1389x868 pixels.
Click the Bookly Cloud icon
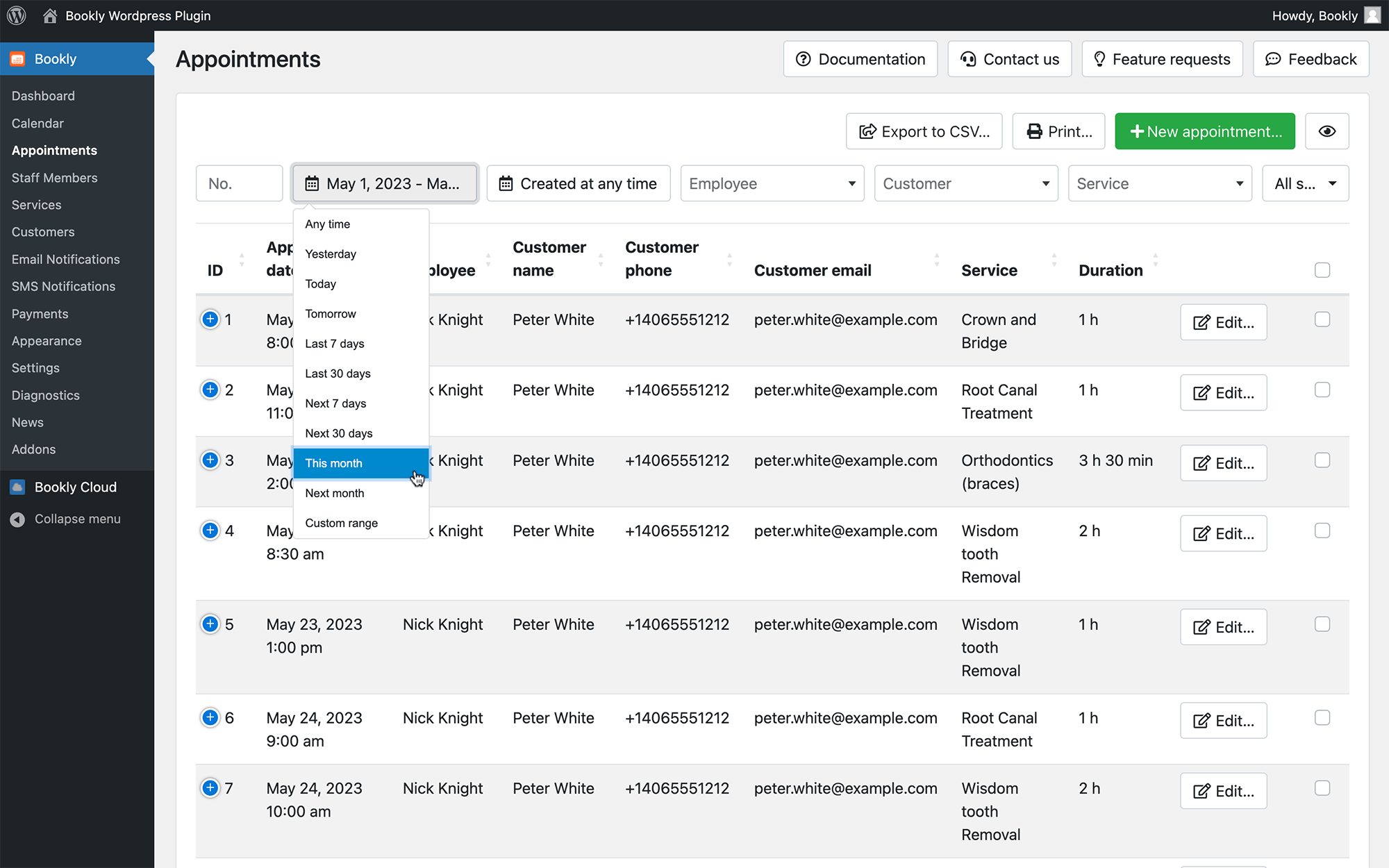[x=18, y=487]
